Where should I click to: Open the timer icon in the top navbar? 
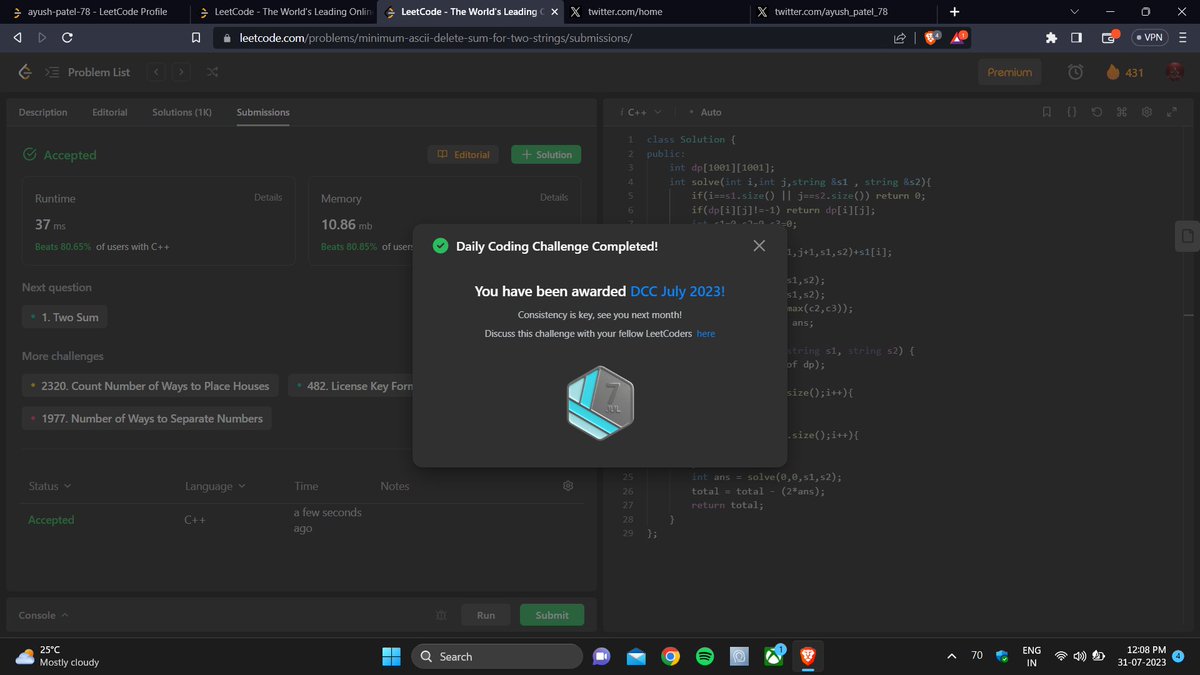(1074, 72)
